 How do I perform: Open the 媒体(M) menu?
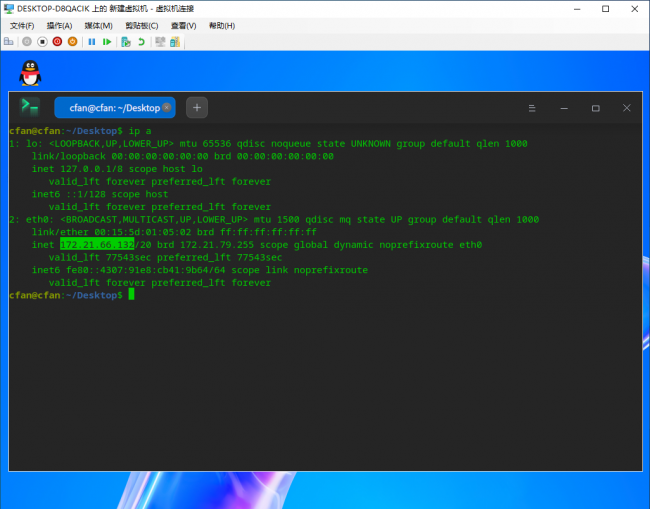[99, 26]
